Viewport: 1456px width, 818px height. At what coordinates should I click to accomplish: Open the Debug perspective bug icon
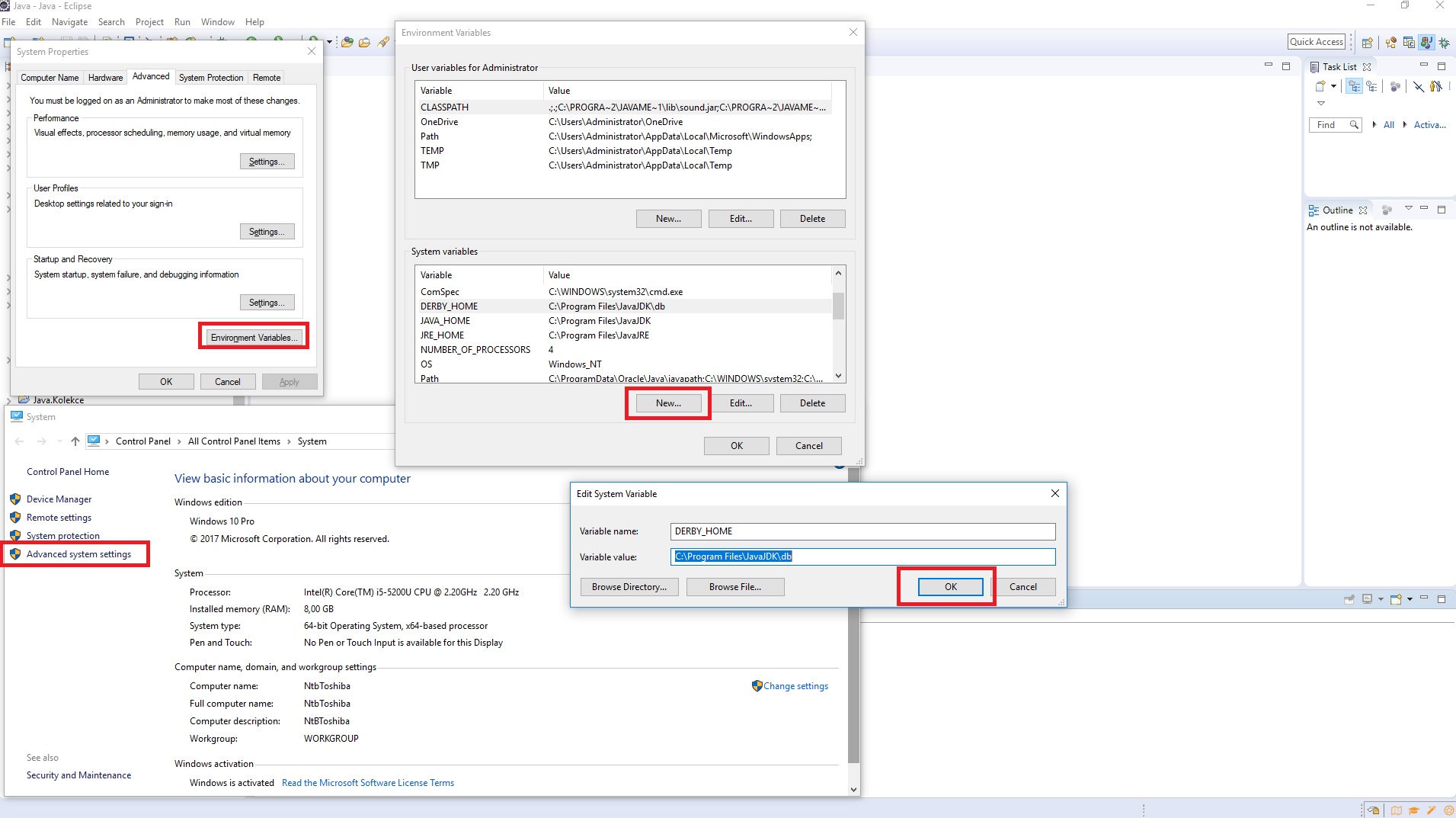coord(1444,43)
